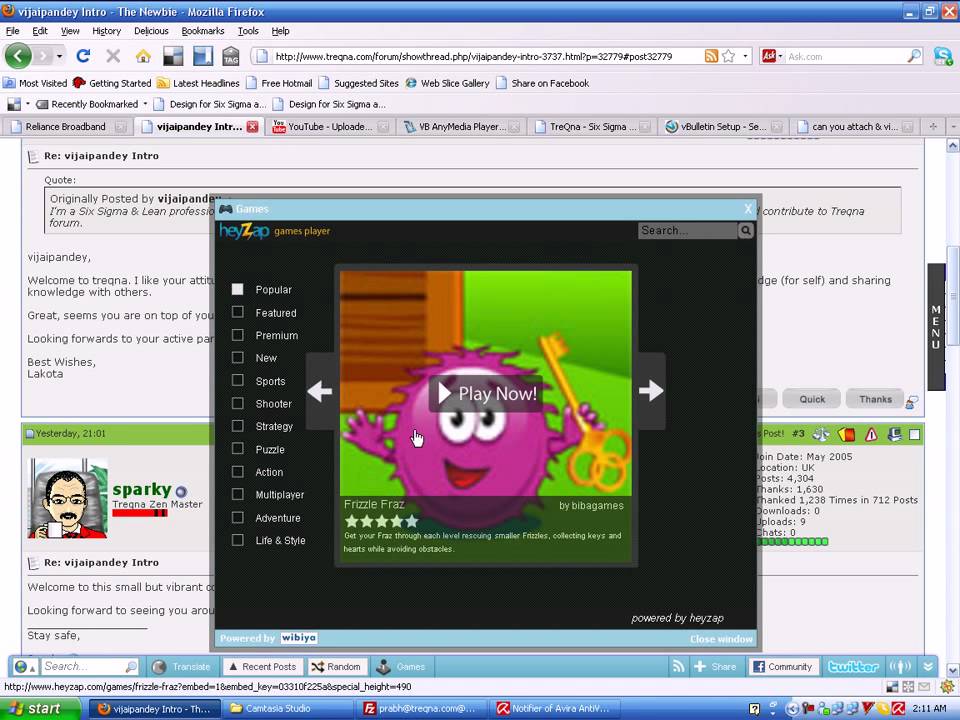Click the Windows start button
960x720 pixels.
click(x=40, y=708)
